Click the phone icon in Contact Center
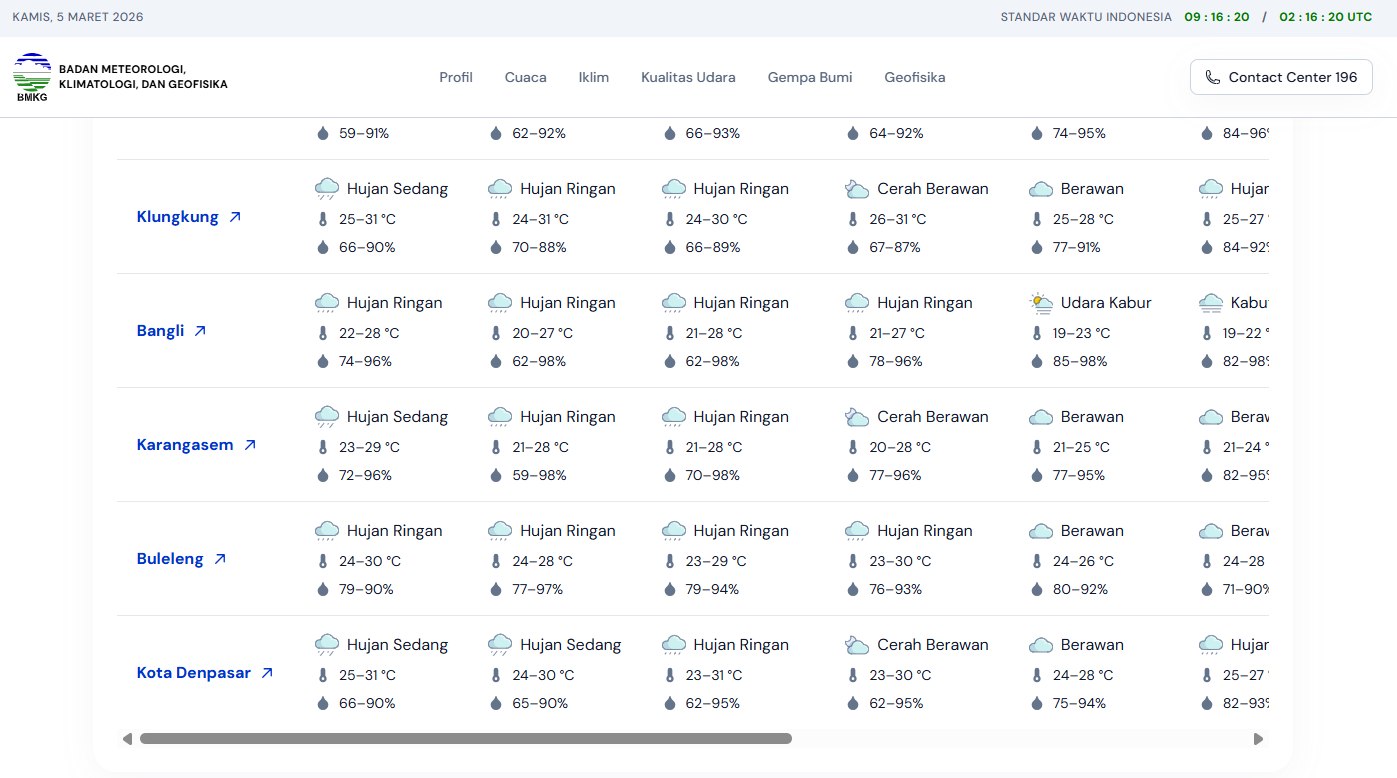 click(x=1213, y=77)
